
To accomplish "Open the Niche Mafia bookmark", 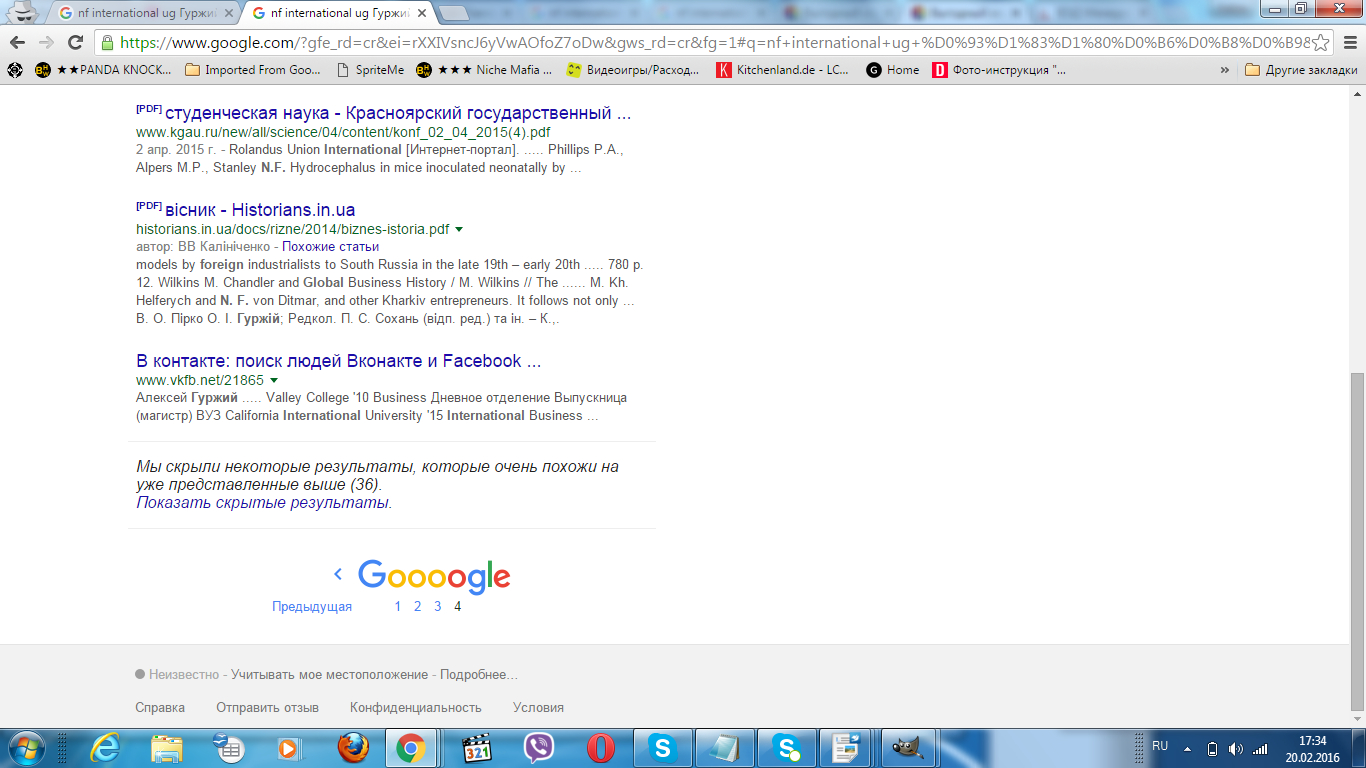I will point(484,70).
